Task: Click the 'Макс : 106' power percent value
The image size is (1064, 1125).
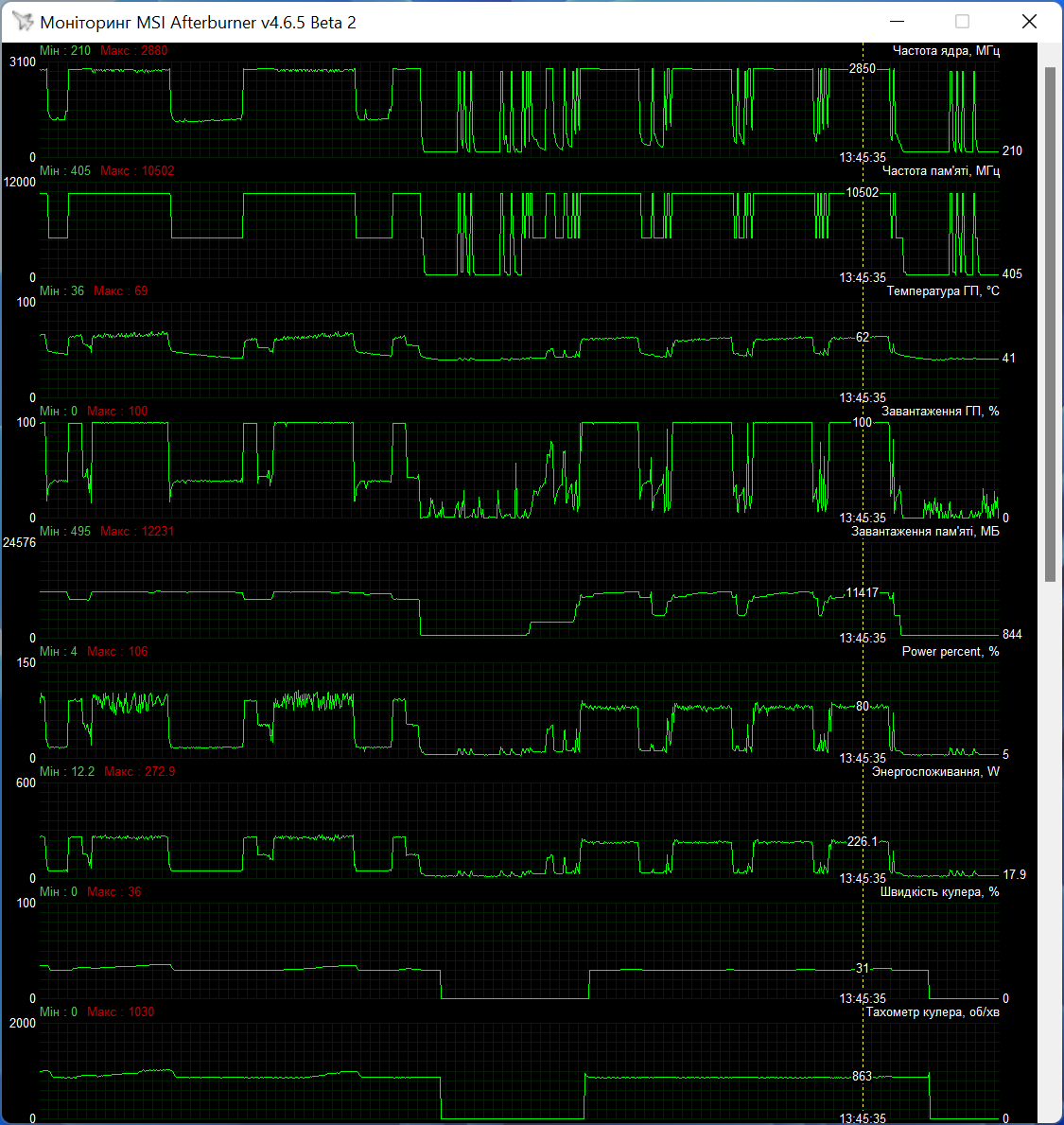Action: coord(117,652)
